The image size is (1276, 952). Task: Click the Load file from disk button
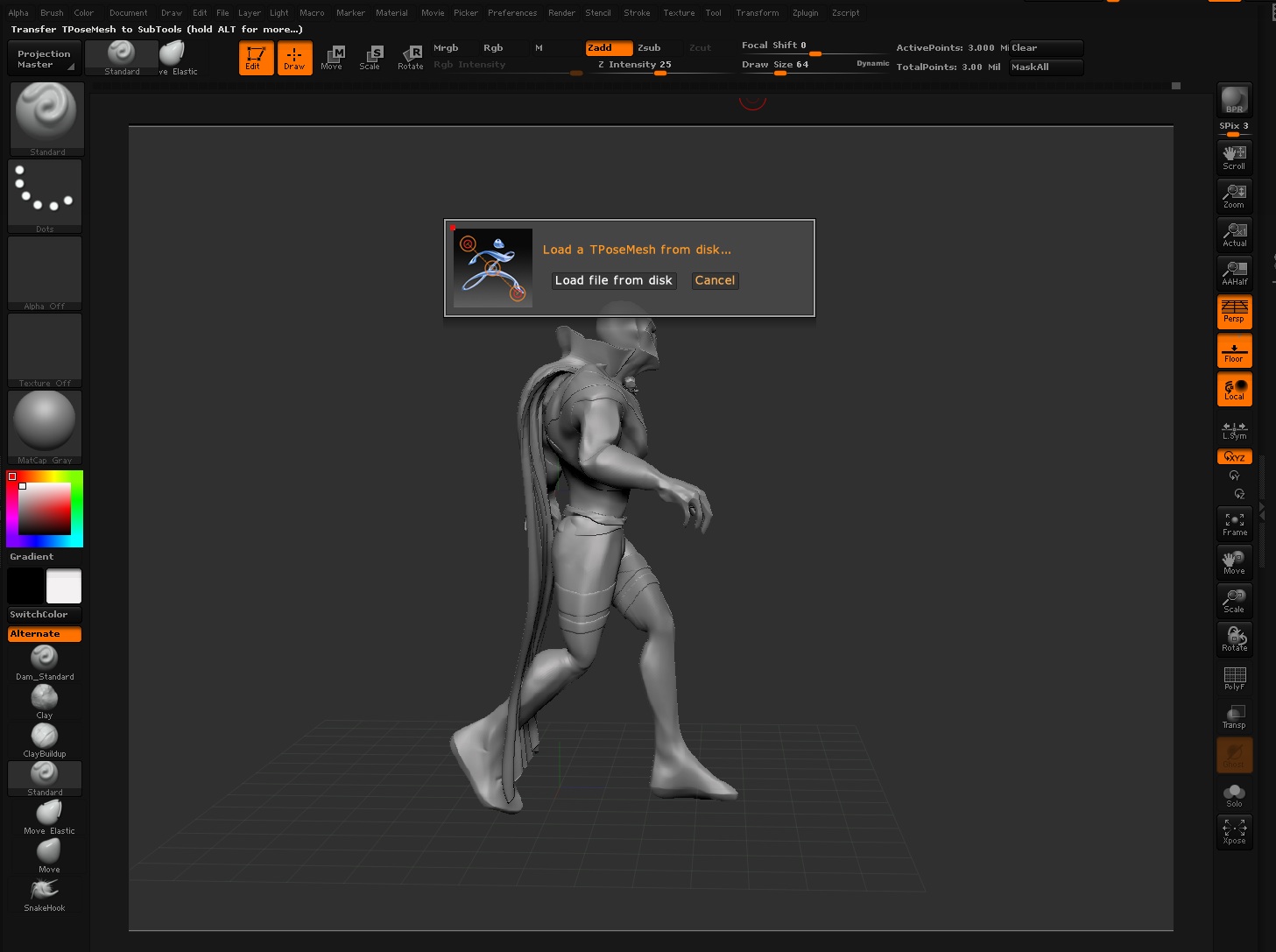coord(613,280)
